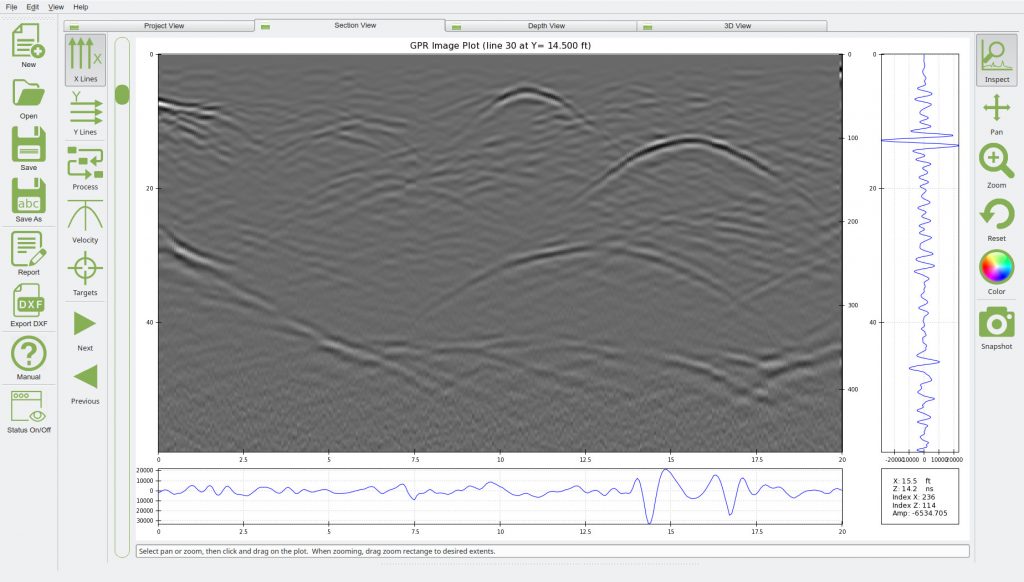Click the New project icon

coord(28,42)
